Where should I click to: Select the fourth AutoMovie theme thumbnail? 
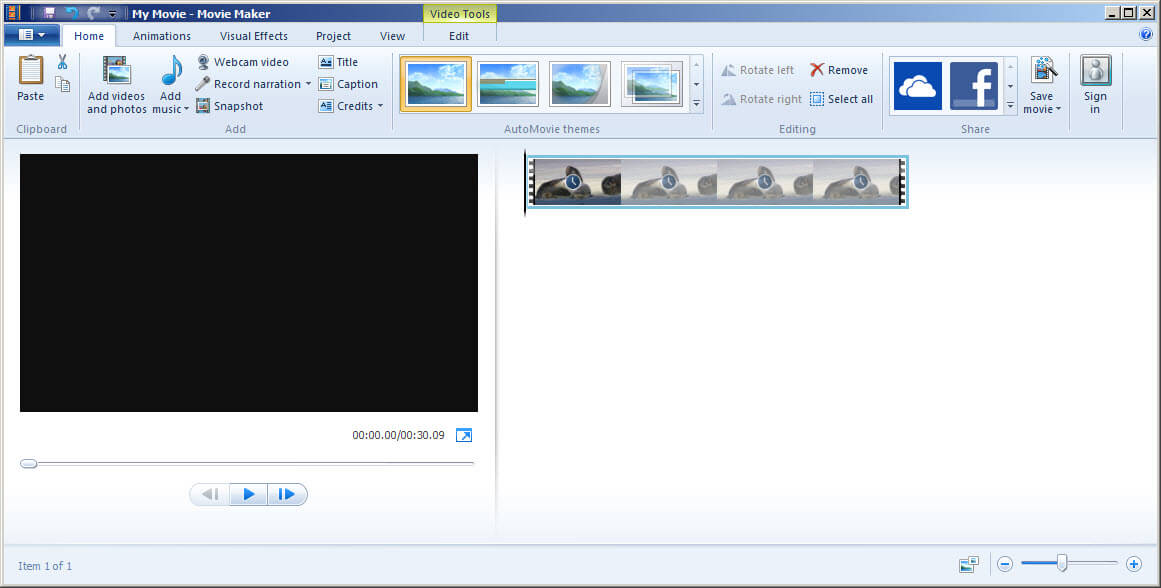point(652,84)
